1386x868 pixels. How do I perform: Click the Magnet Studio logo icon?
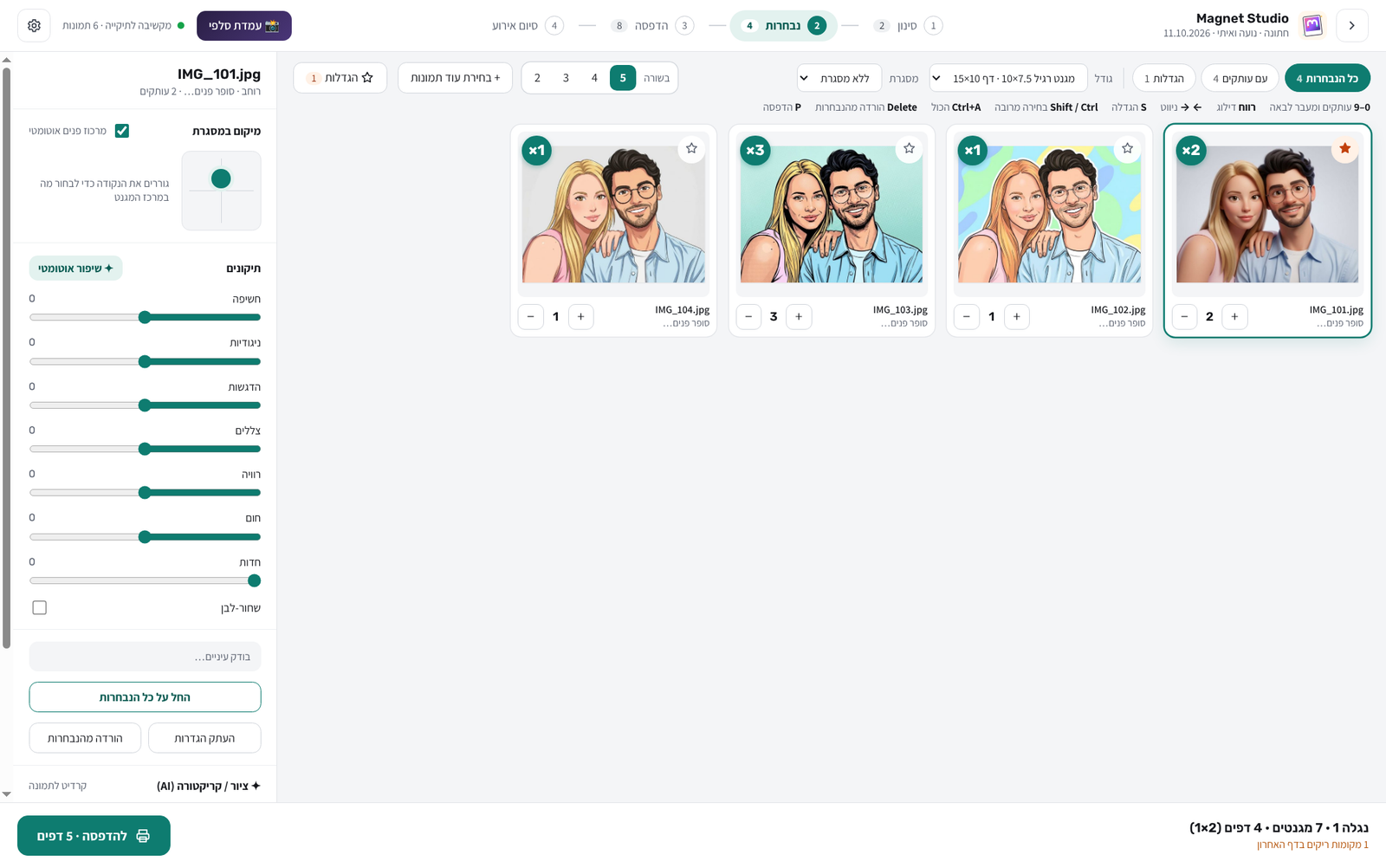click(x=1312, y=26)
